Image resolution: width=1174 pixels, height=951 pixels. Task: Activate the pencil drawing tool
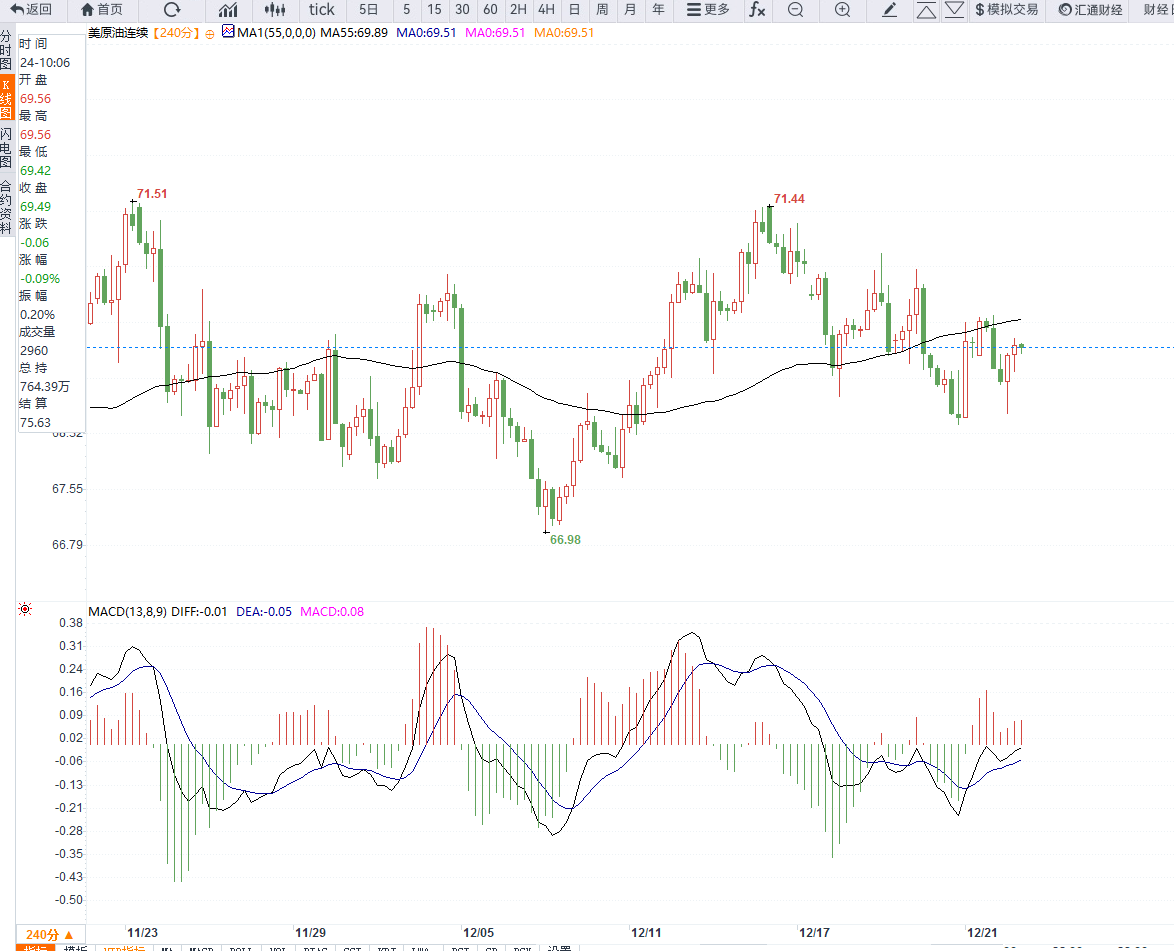coord(889,10)
